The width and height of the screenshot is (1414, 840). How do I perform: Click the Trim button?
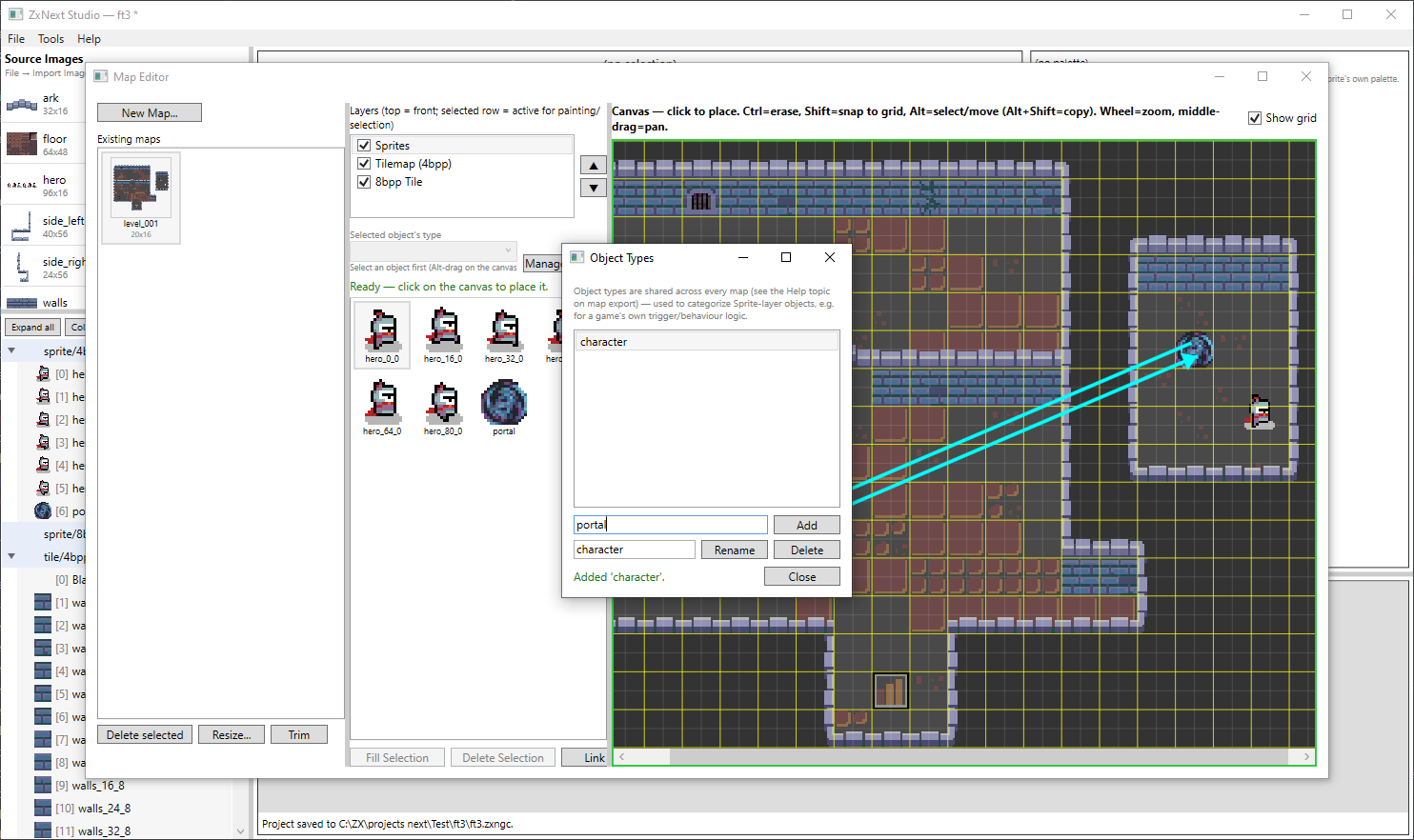click(299, 735)
